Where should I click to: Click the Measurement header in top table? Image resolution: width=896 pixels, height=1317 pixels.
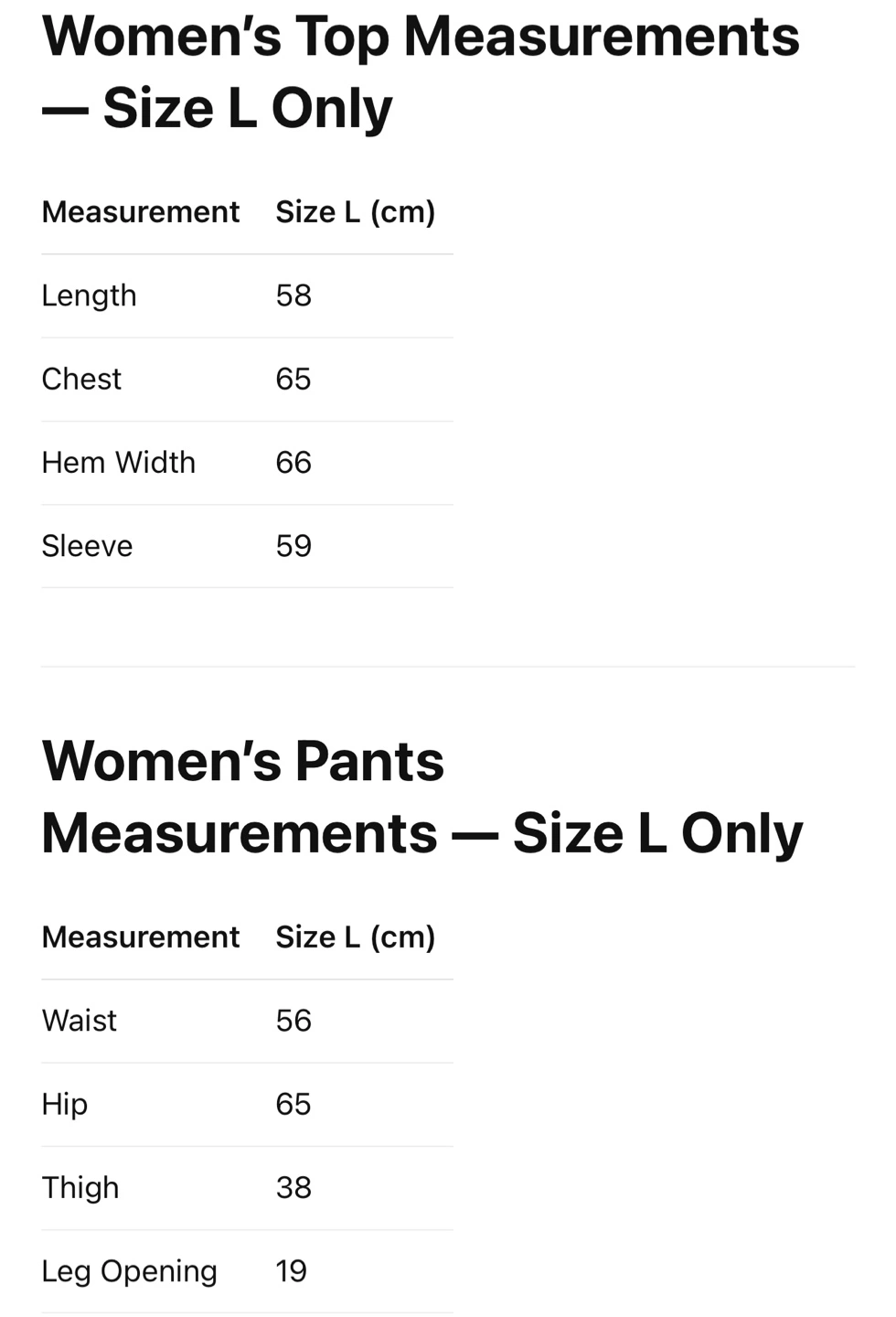141,212
